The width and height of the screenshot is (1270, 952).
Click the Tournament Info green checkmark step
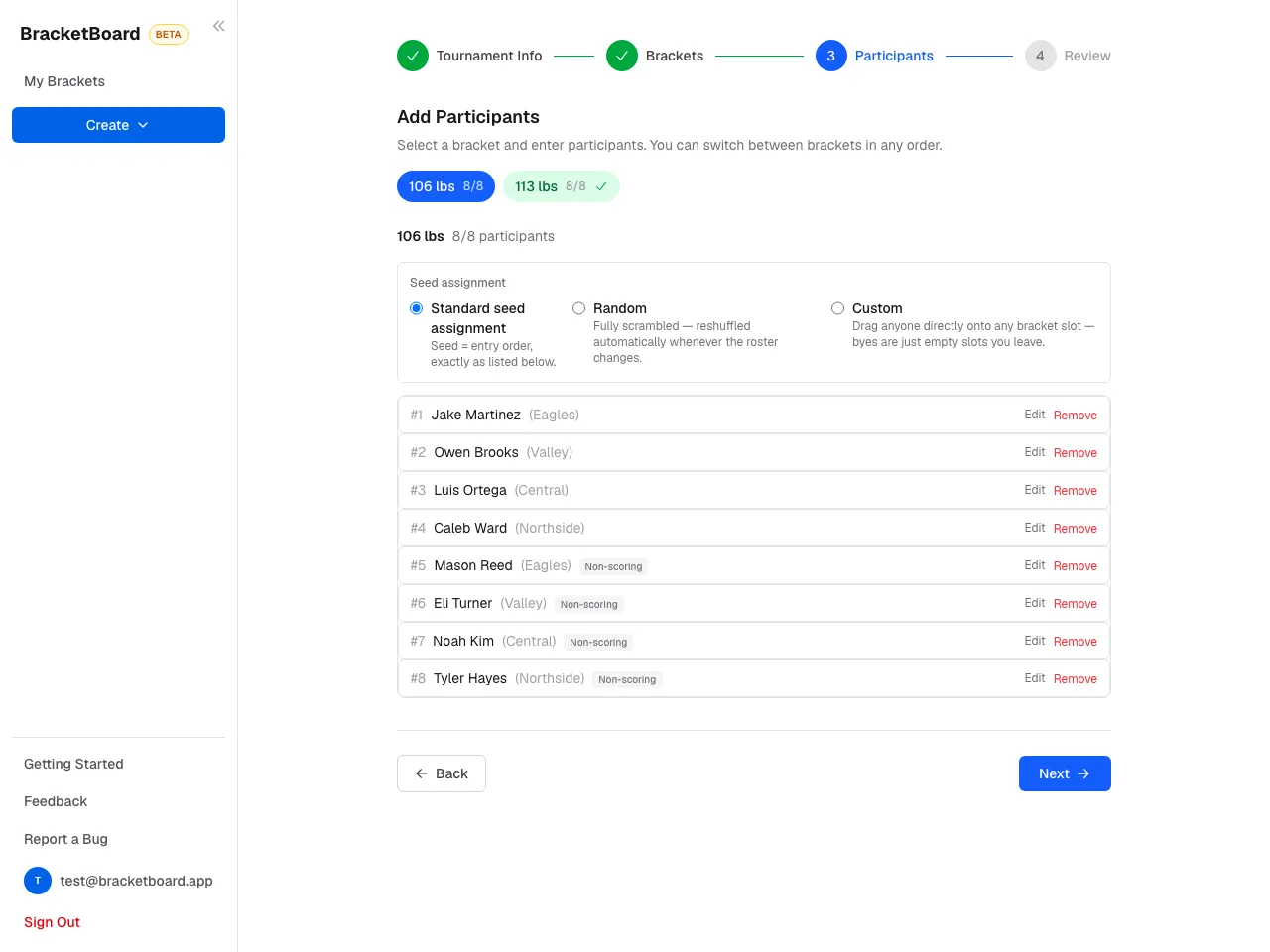click(413, 56)
